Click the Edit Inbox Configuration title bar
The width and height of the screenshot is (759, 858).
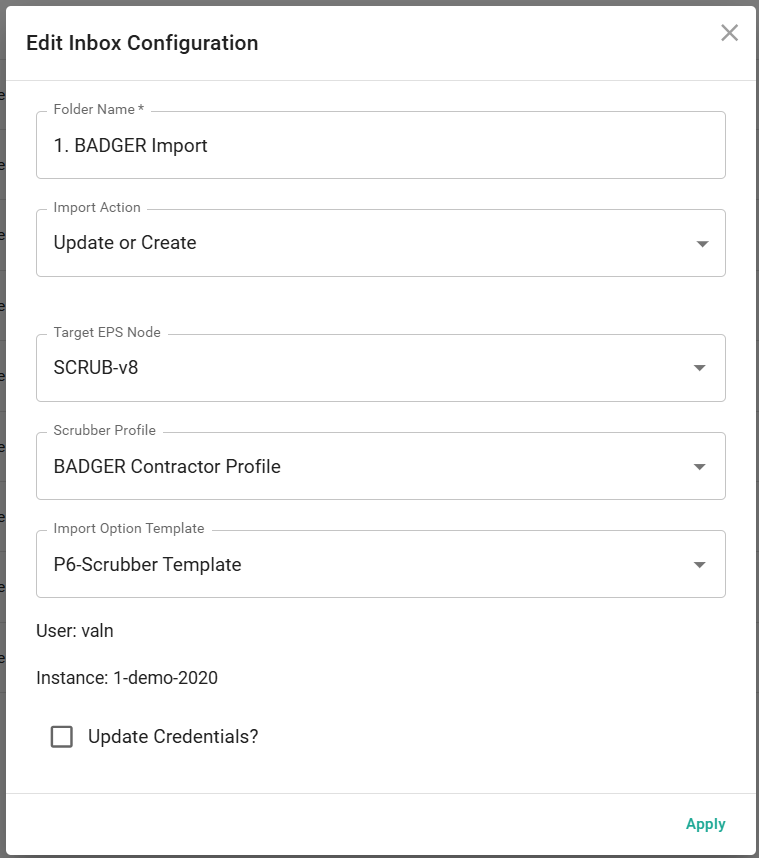[143, 43]
